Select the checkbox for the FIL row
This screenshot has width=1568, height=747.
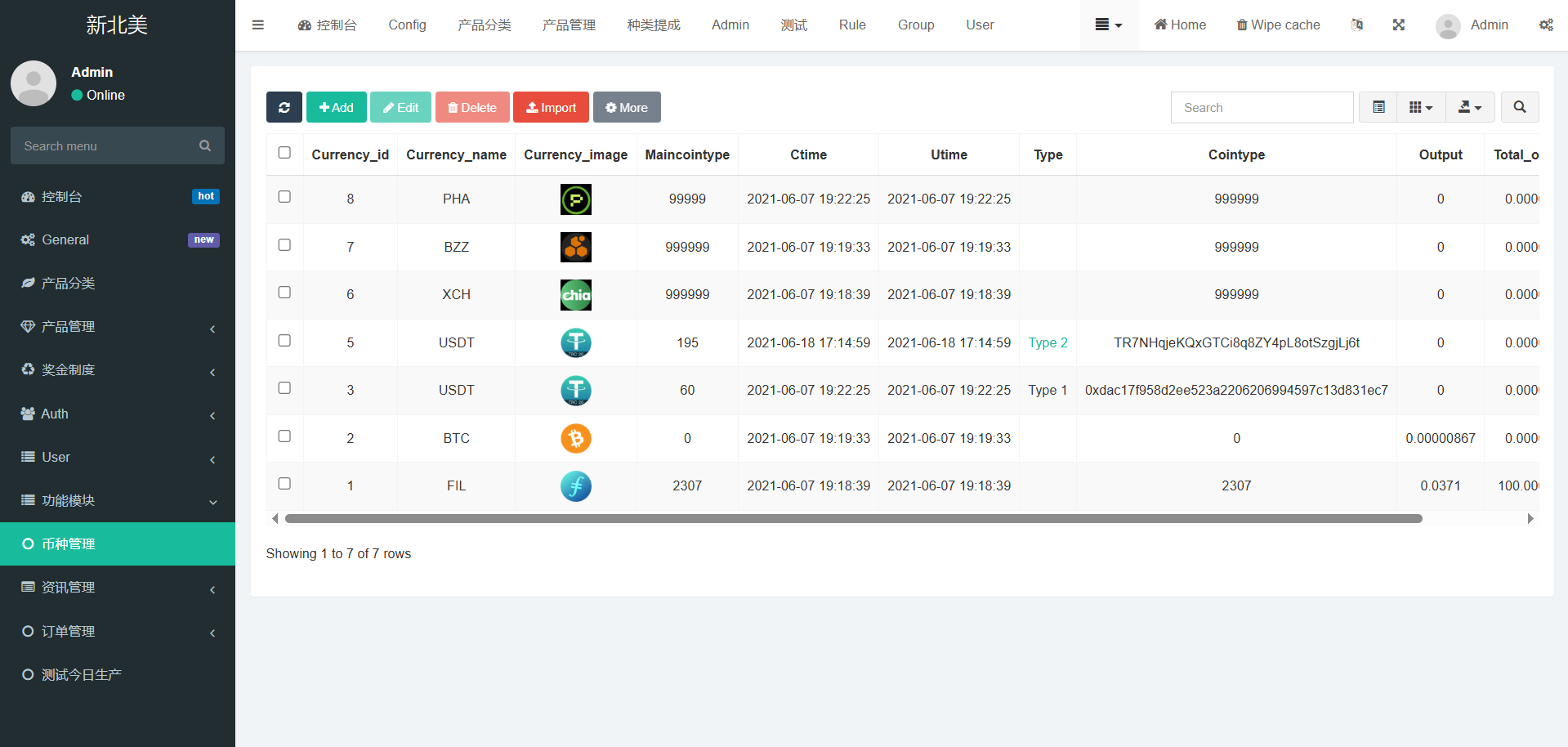[x=284, y=484]
